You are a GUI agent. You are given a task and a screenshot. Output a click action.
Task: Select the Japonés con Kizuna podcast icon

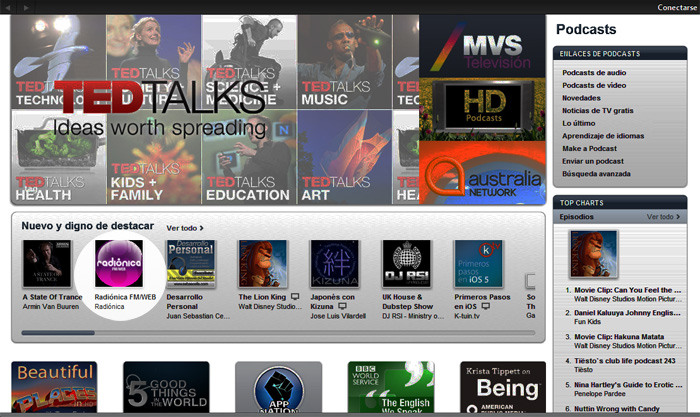click(334, 264)
